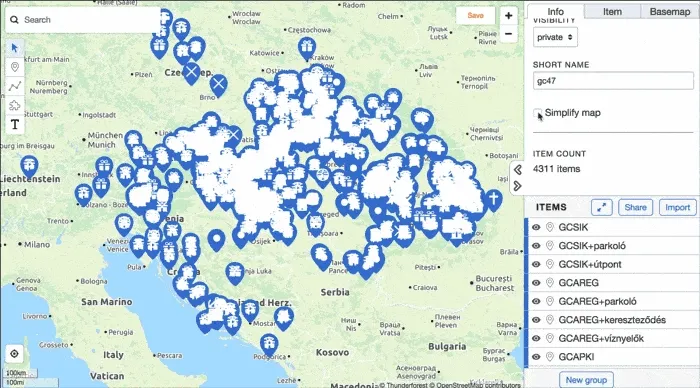Click the search magnifier icon
This screenshot has width=700, height=388.
click(x=14, y=20)
